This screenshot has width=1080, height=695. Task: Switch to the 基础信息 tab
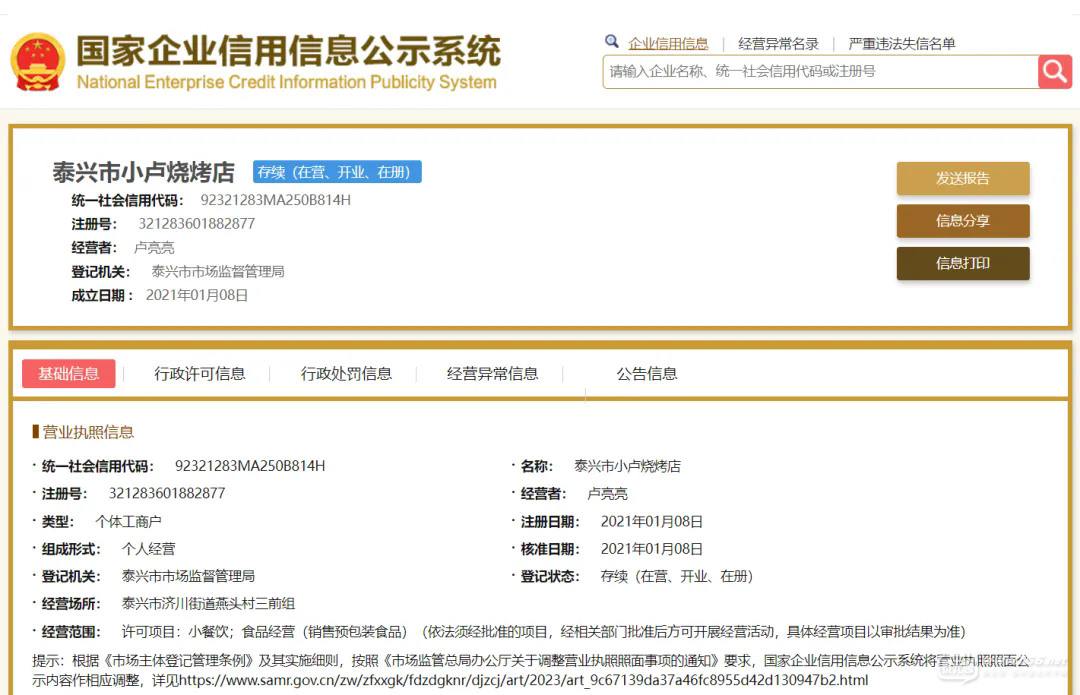click(x=69, y=374)
